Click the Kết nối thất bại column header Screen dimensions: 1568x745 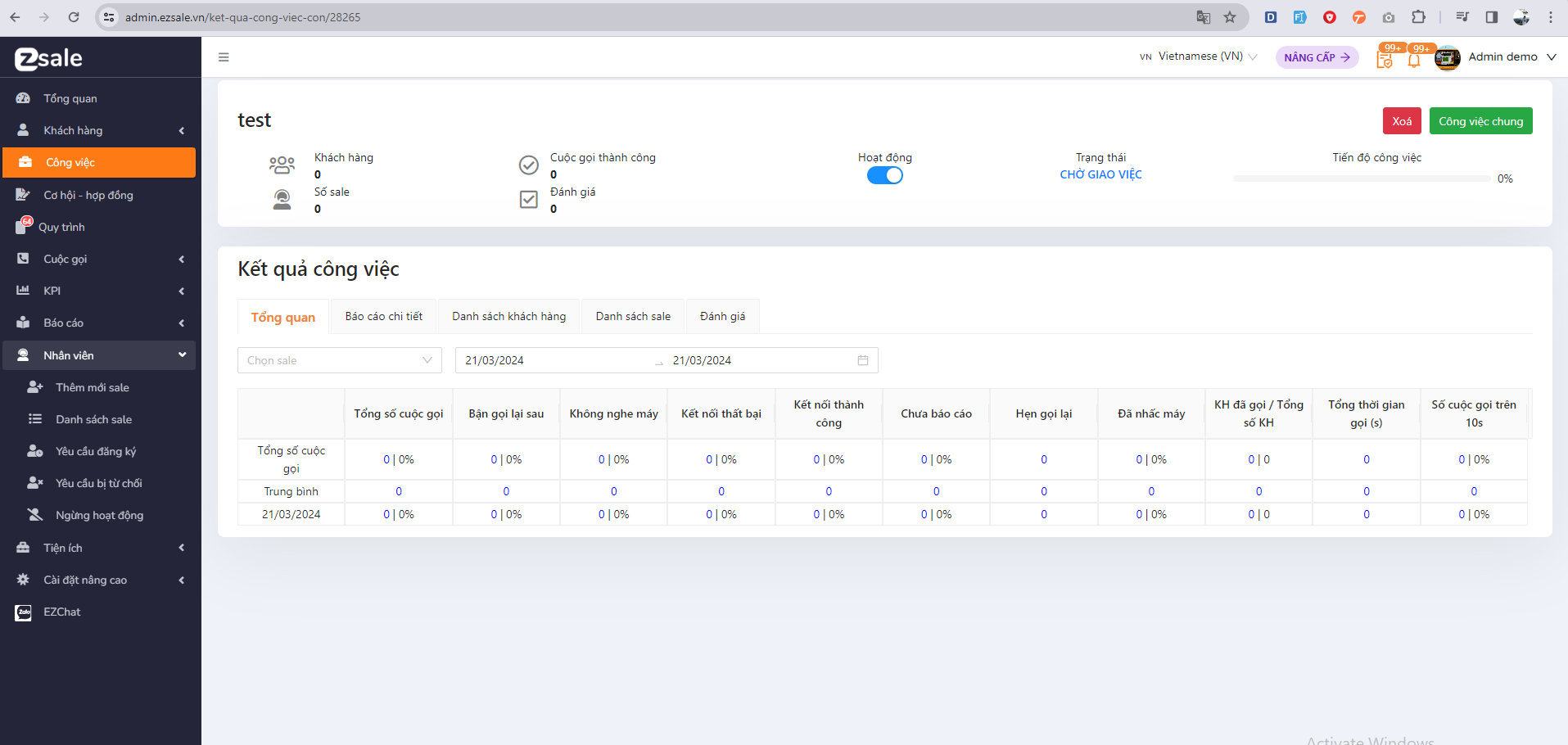pos(721,413)
